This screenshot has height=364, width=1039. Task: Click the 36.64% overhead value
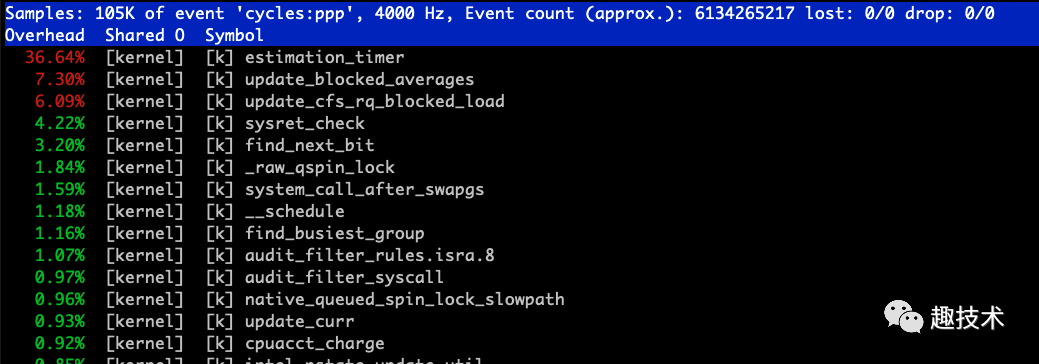(55, 58)
